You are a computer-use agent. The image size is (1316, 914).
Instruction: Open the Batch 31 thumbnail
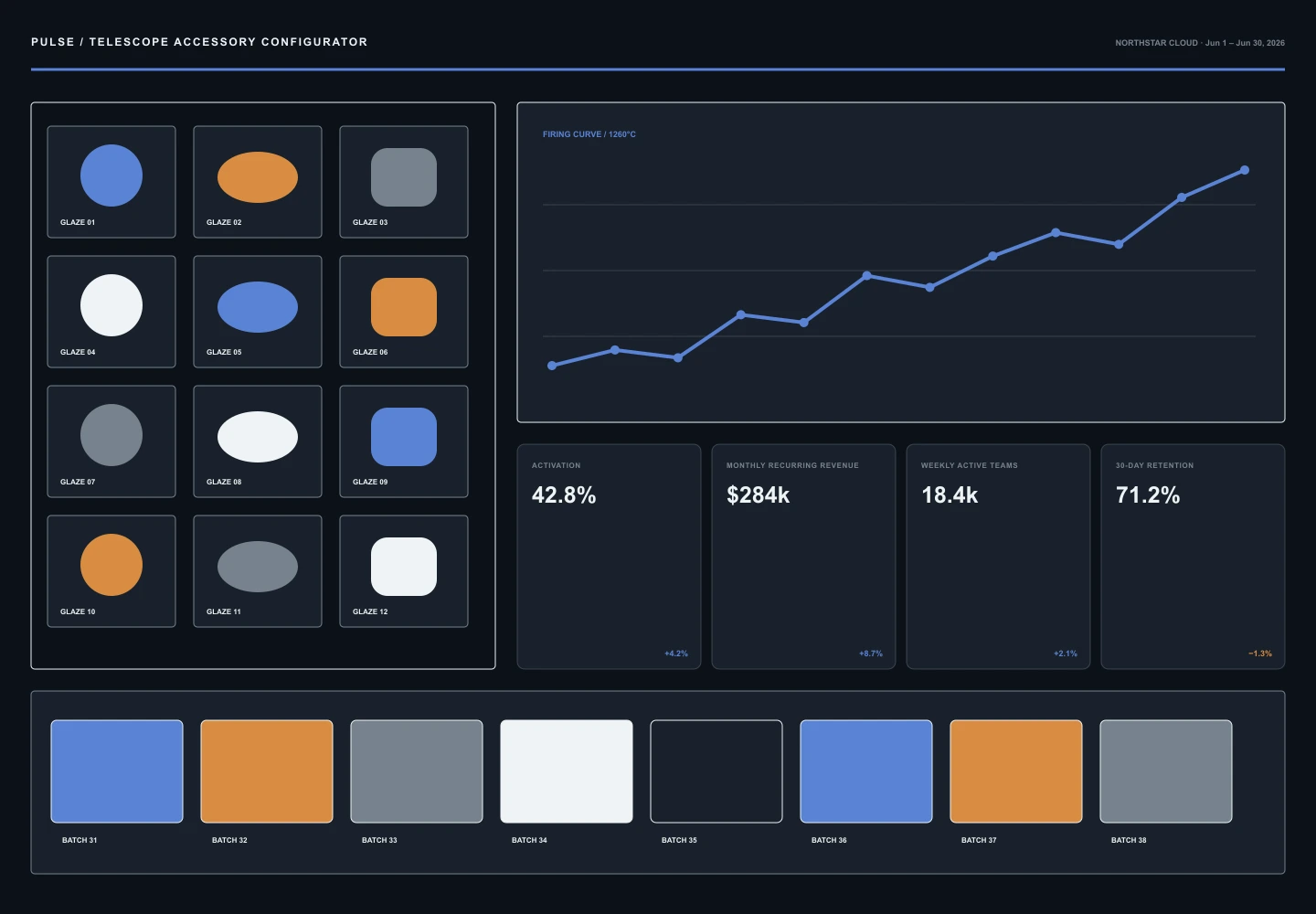pyautogui.click(x=117, y=771)
